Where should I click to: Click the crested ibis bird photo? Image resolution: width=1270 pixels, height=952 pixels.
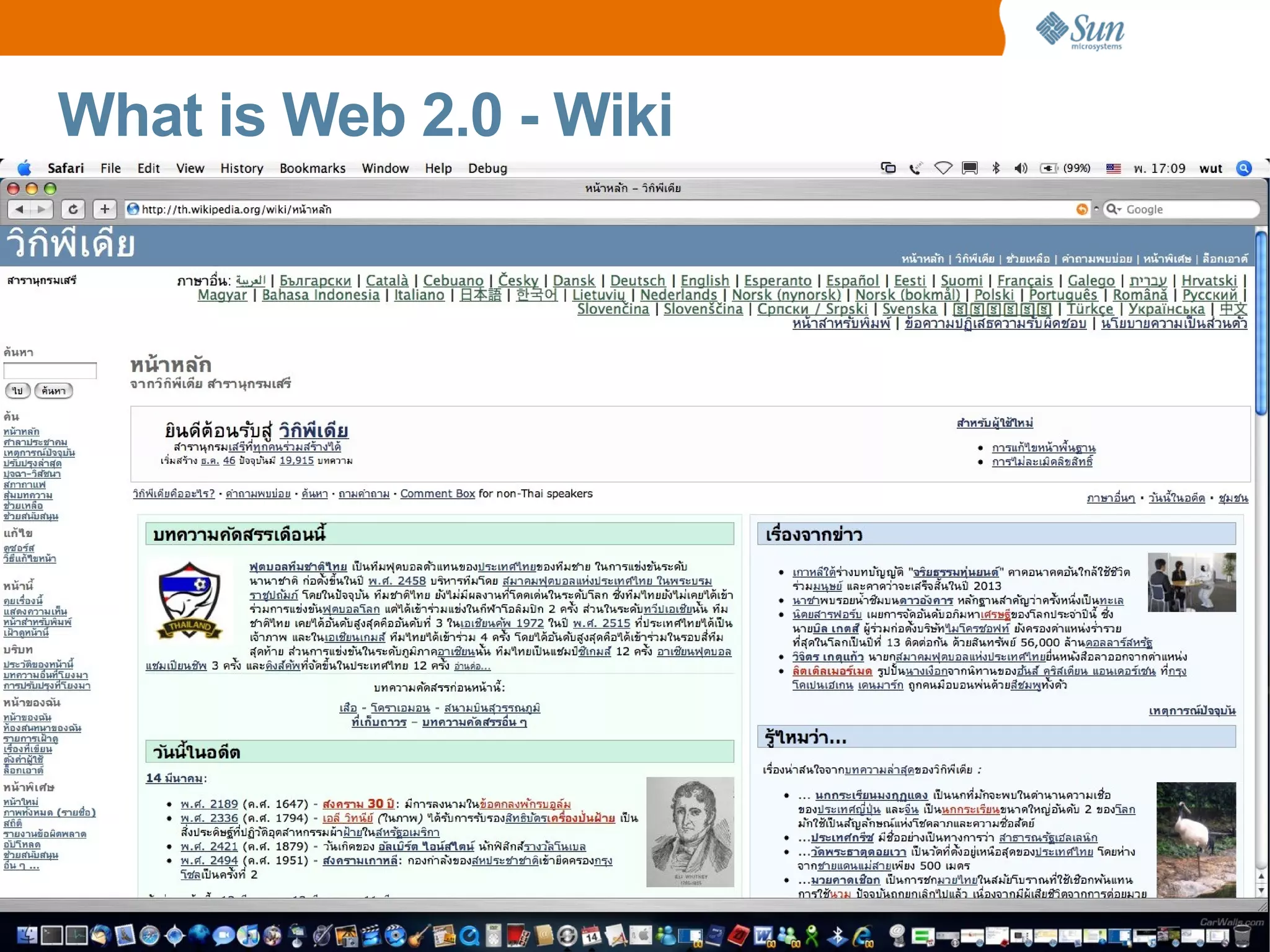click(1196, 840)
